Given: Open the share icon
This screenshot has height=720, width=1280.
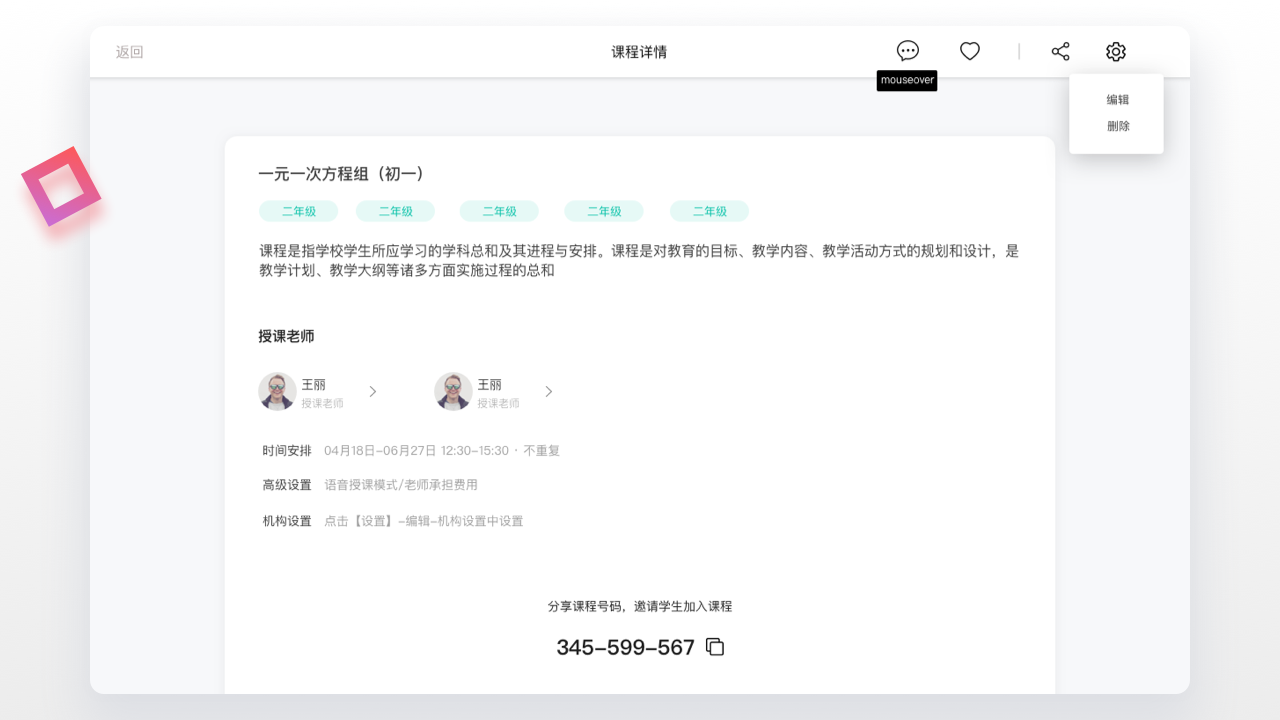Looking at the screenshot, I should click(x=1059, y=51).
